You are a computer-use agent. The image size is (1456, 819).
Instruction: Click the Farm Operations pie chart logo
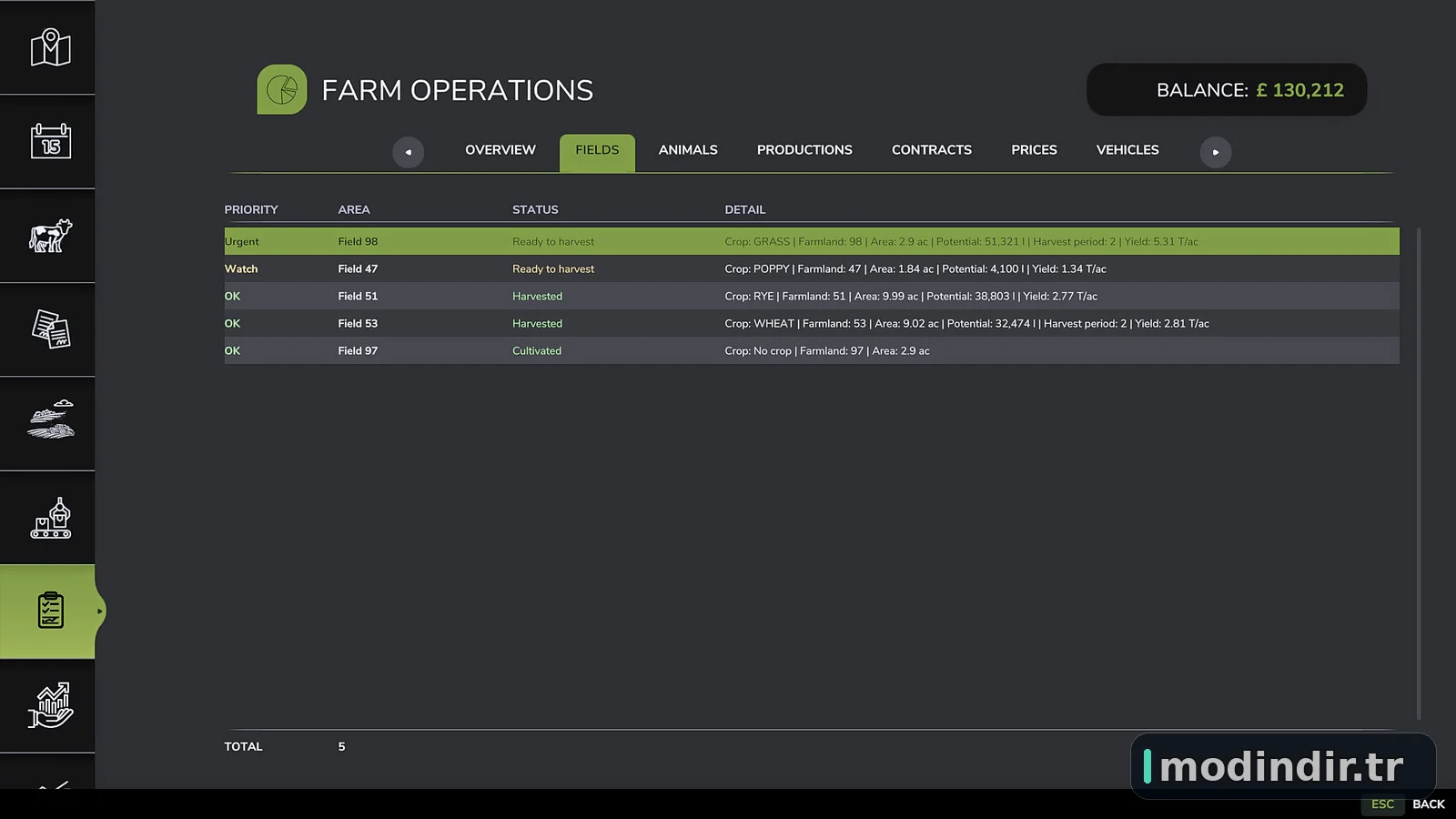tap(282, 89)
